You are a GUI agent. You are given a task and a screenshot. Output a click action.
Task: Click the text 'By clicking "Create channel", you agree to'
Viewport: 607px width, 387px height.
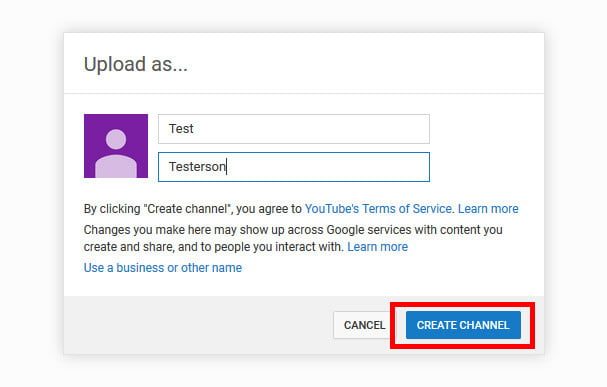pos(193,209)
